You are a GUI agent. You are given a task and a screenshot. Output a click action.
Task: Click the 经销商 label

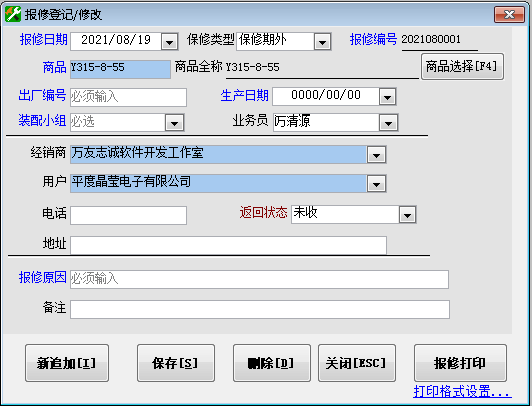pos(48,153)
